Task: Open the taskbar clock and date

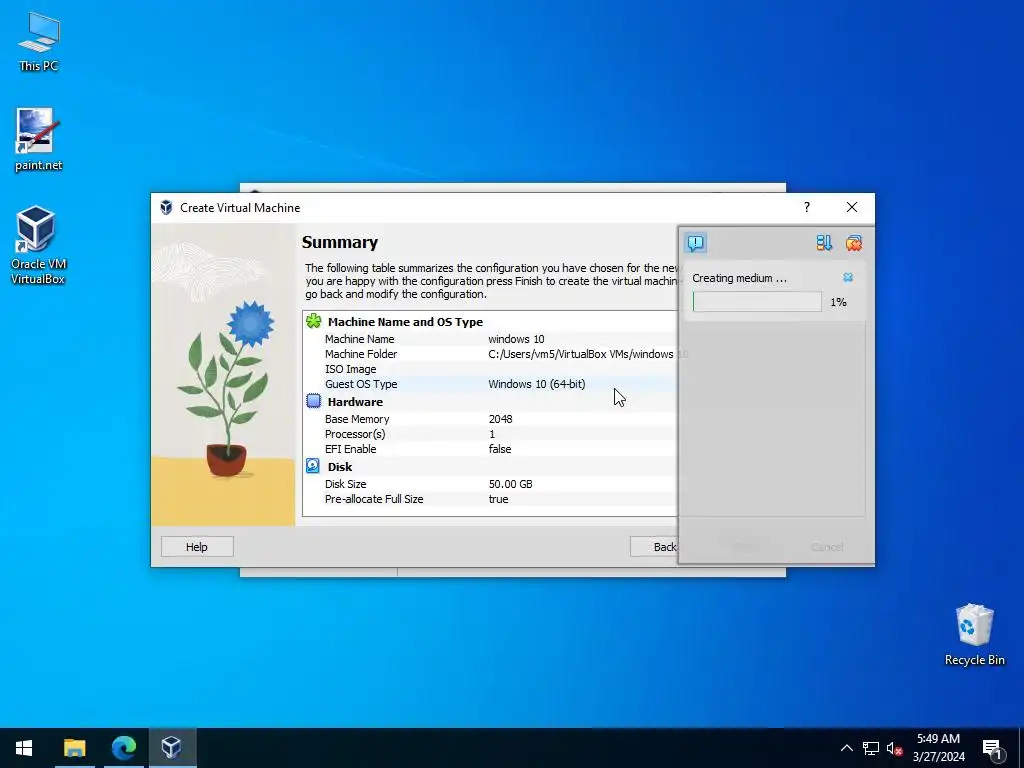Action: (x=938, y=748)
